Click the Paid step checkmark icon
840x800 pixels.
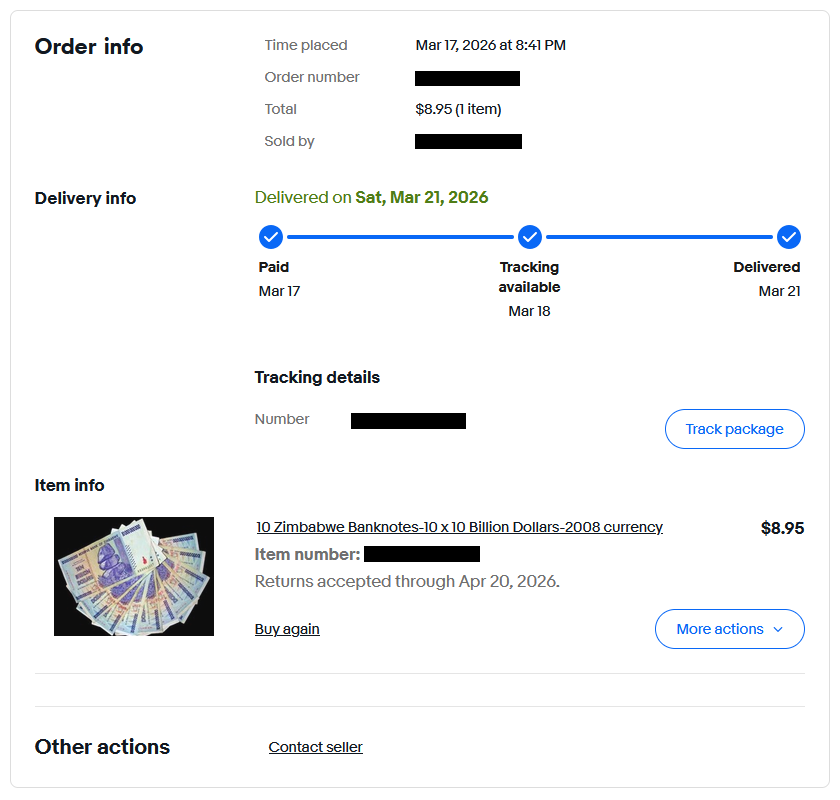pos(271,237)
